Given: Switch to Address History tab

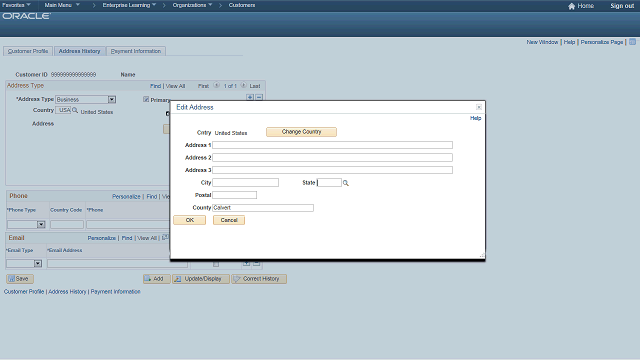Looking at the screenshot, I should (80, 51).
